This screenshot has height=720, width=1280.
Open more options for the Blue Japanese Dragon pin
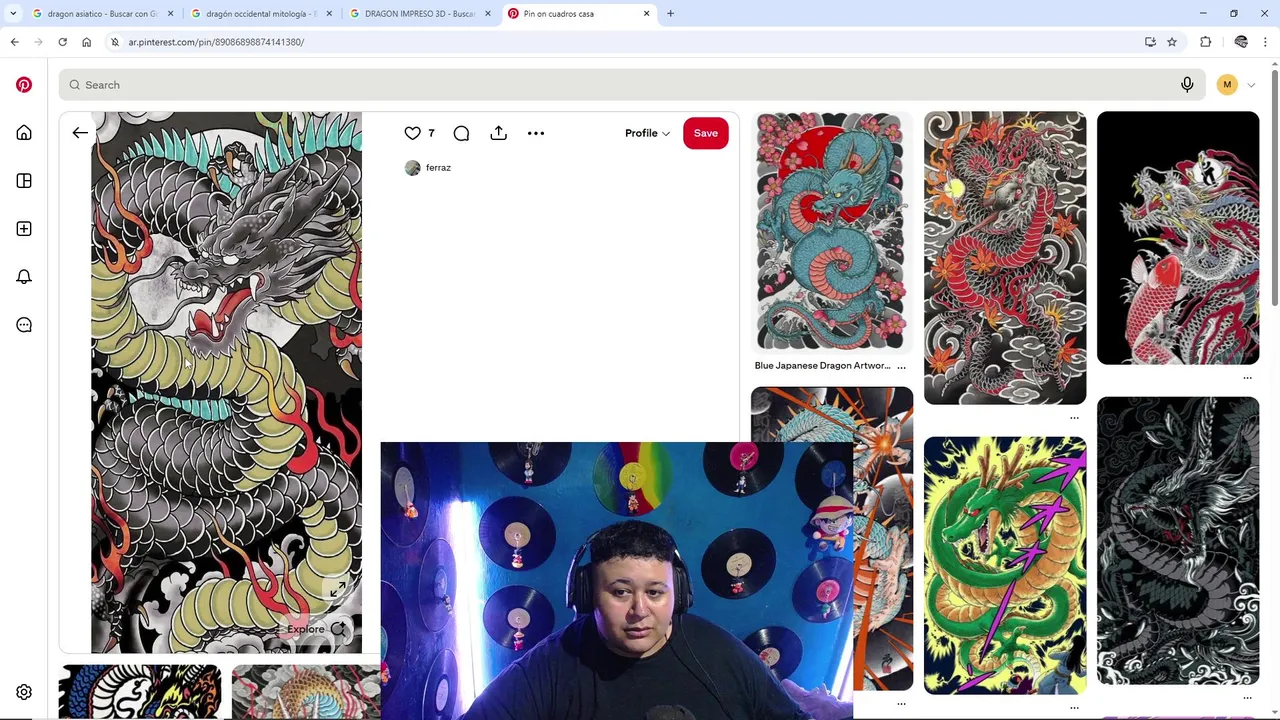click(901, 367)
